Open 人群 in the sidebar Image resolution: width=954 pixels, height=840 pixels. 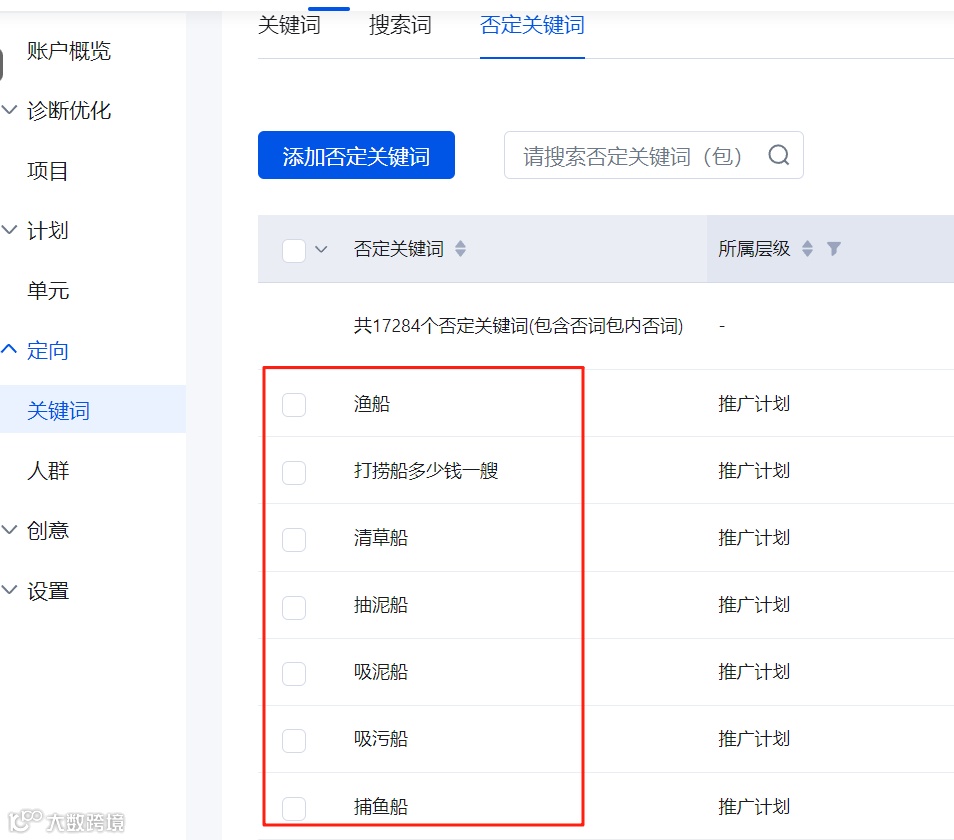click(x=48, y=470)
